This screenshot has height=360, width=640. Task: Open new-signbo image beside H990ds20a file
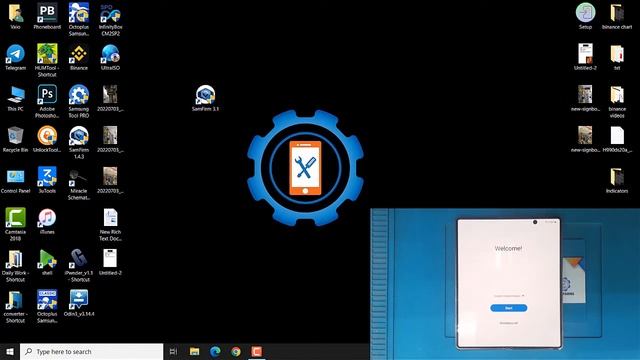coord(585,139)
